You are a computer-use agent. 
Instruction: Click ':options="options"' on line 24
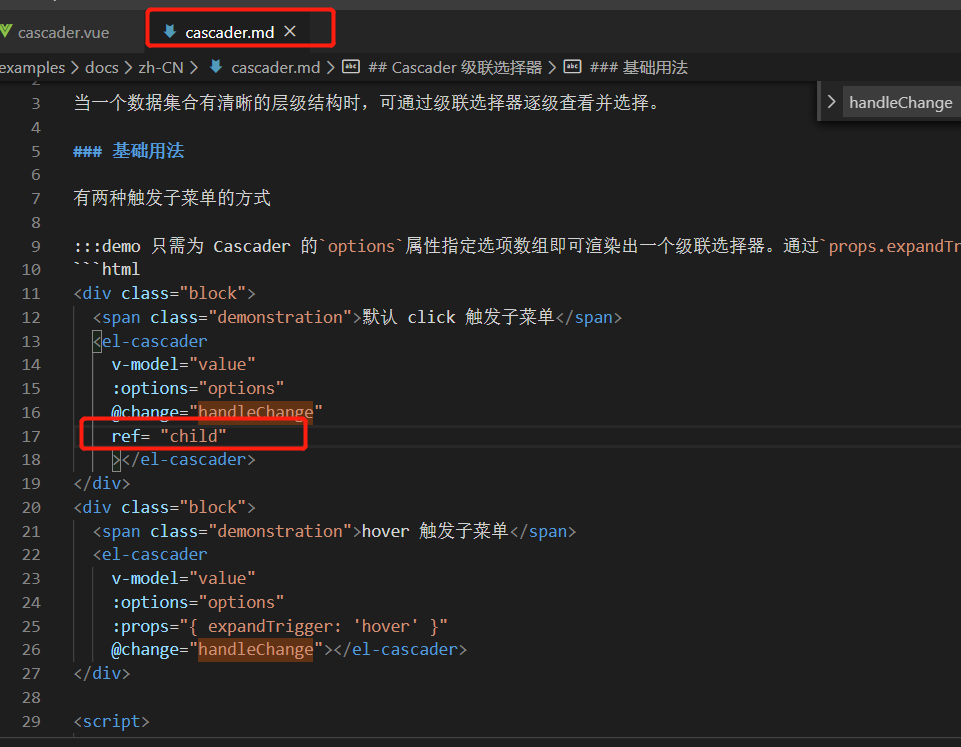tap(198, 602)
